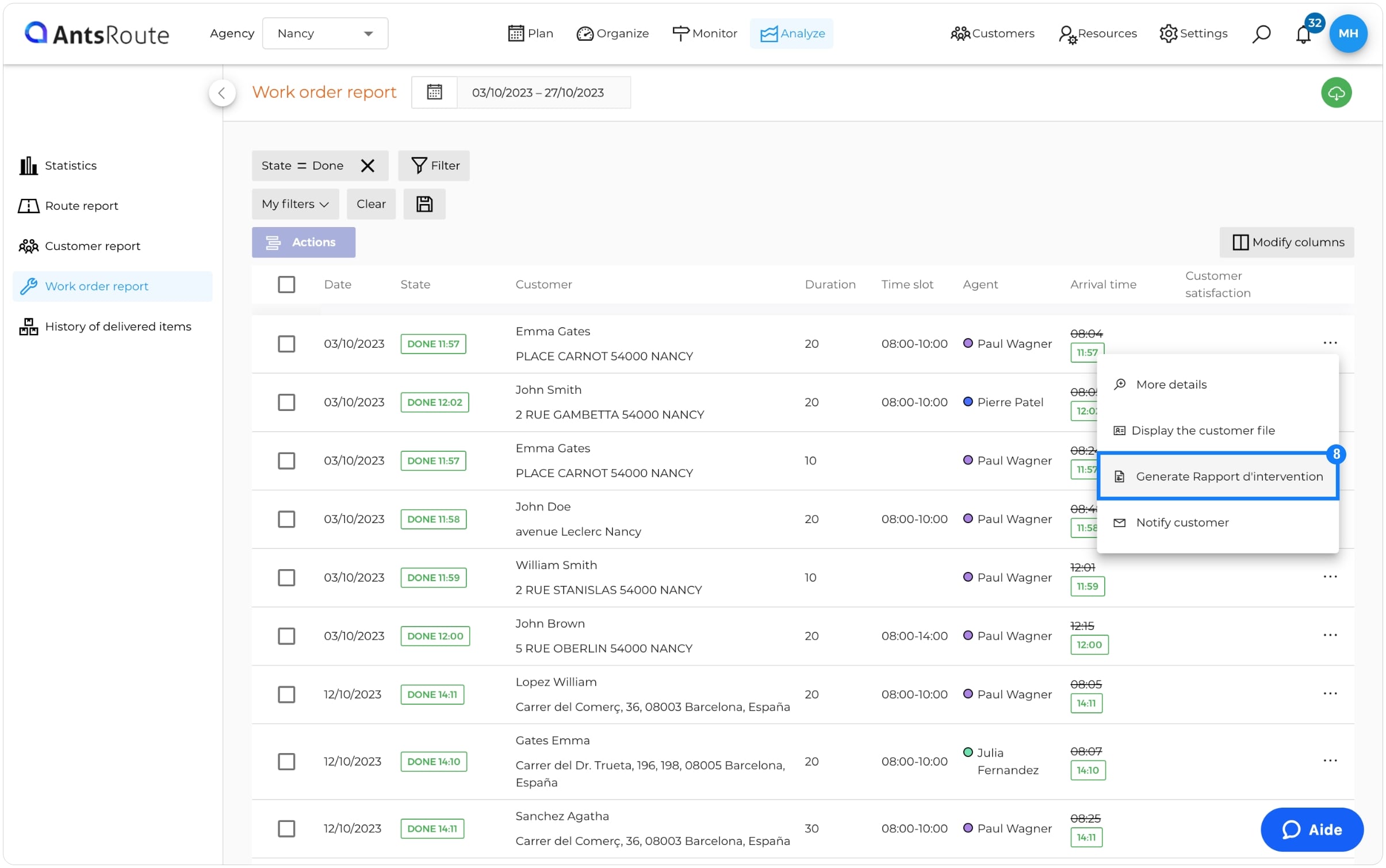Click the Clear filters button
This screenshot has height=868, width=1386.
click(371, 204)
